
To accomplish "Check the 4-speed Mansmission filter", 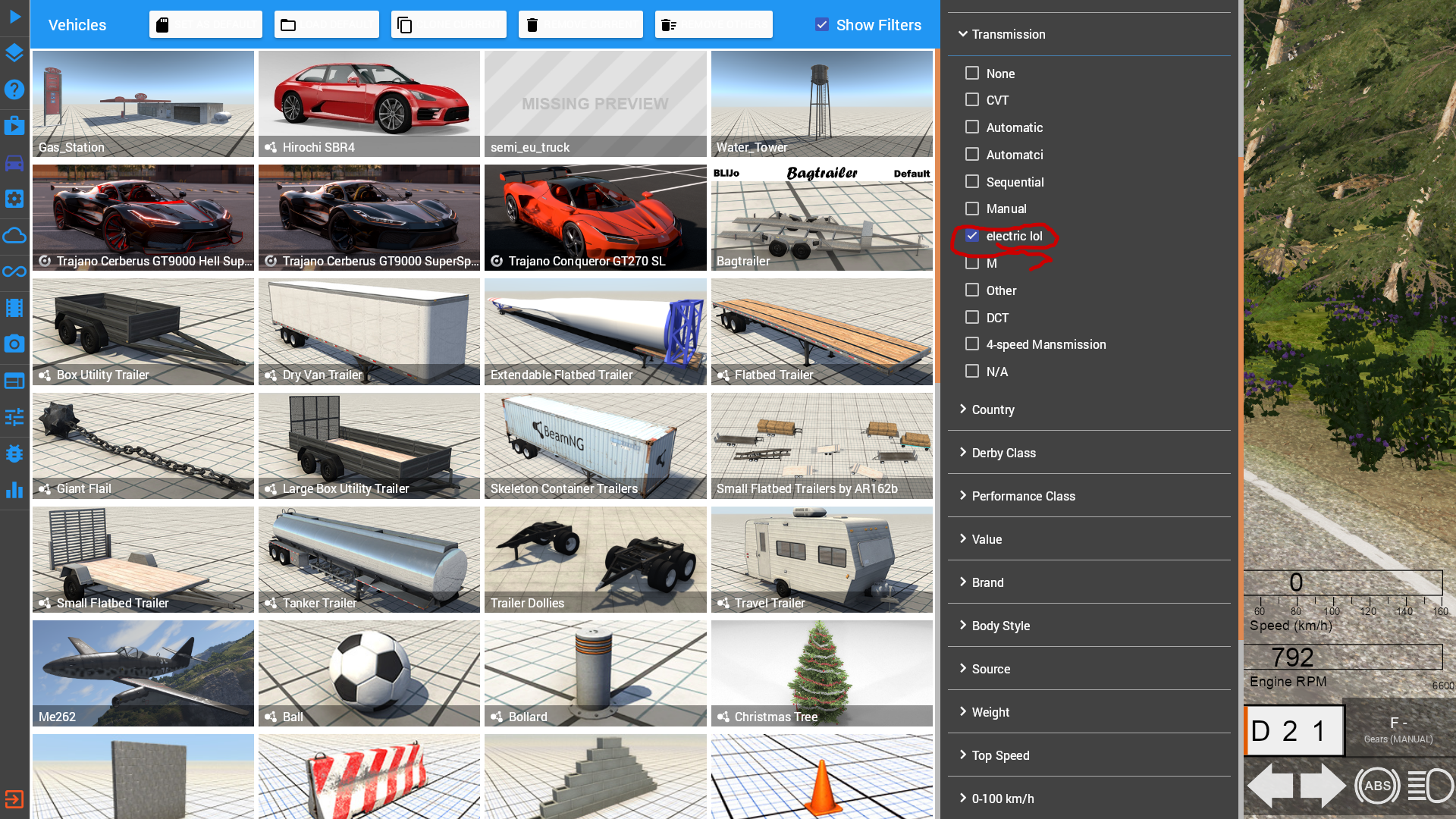I will pos(972,344).
